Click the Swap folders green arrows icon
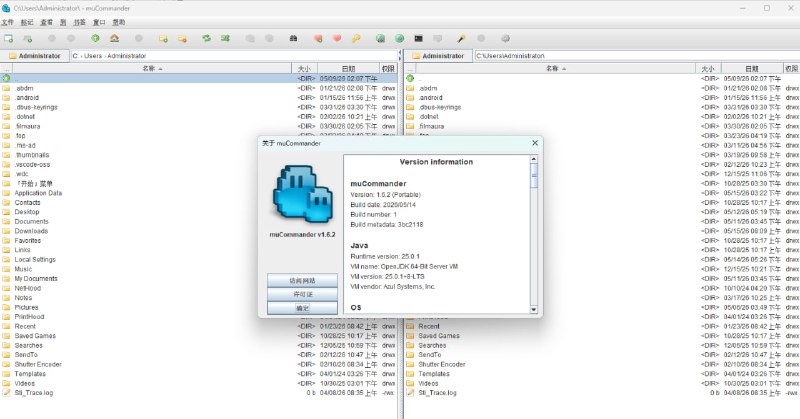 (x=206, y=38)
